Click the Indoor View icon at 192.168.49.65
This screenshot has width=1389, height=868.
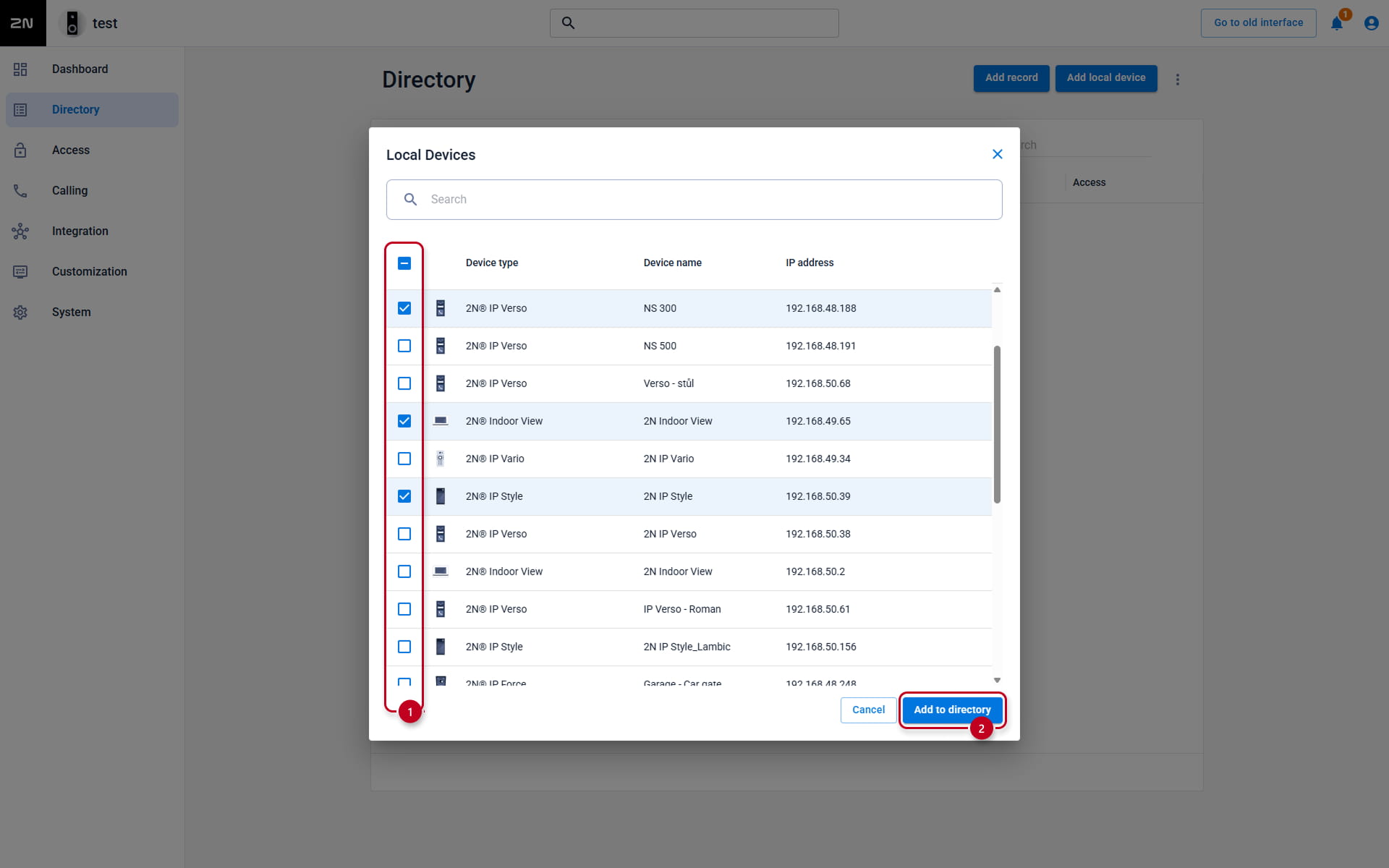[440, 421]
